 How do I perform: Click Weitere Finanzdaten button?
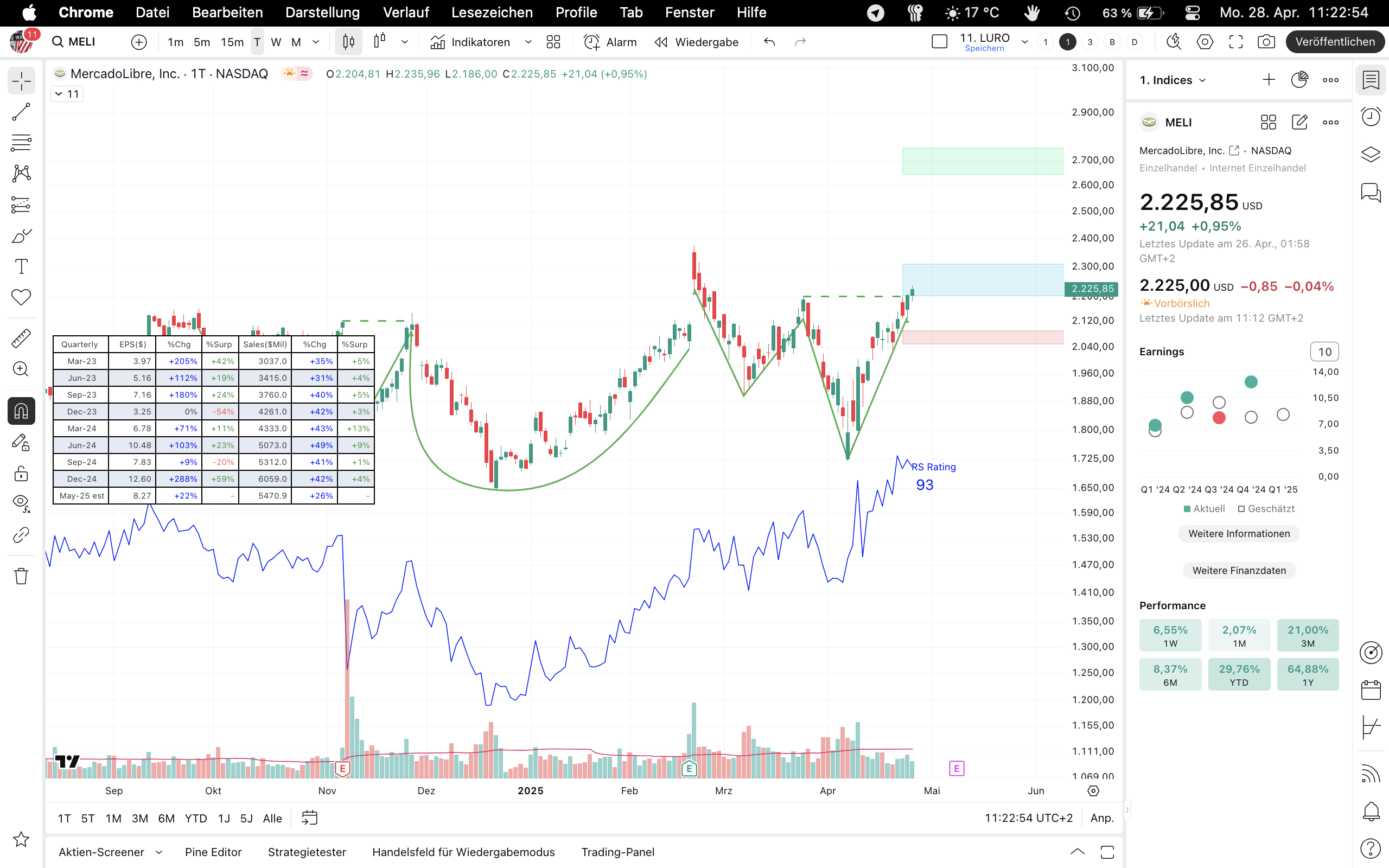(x=1239, y=570)
